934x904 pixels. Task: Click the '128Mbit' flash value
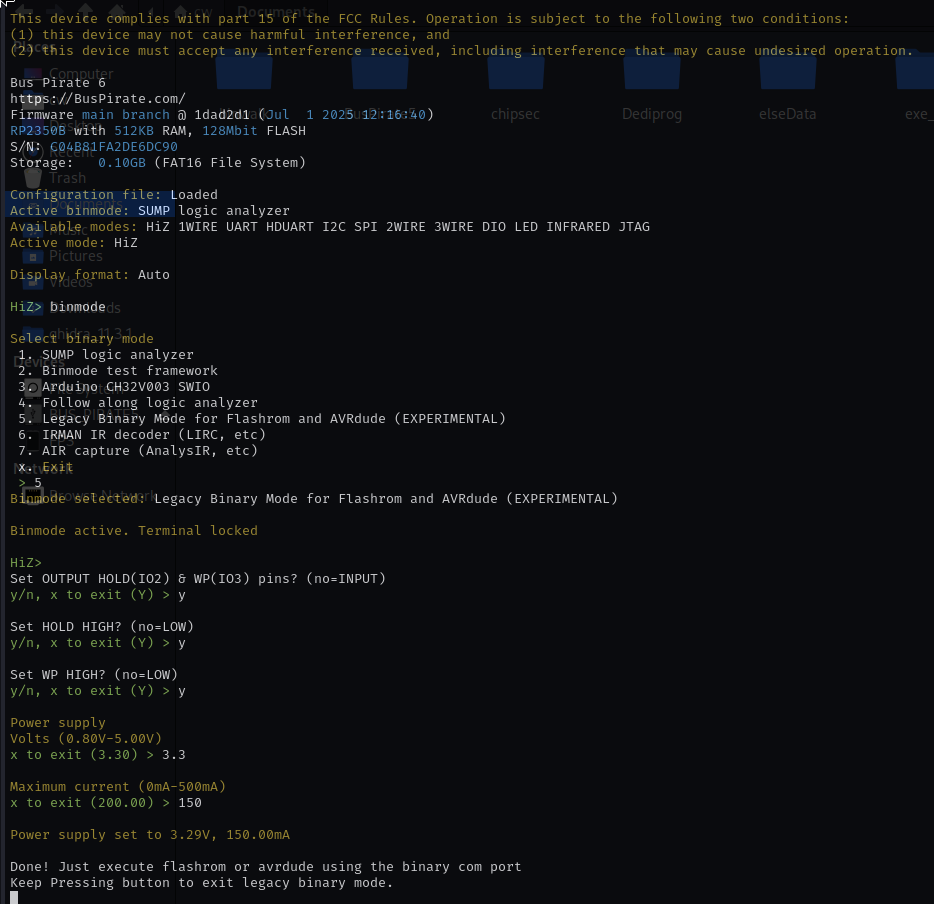[x=230, y=130]
